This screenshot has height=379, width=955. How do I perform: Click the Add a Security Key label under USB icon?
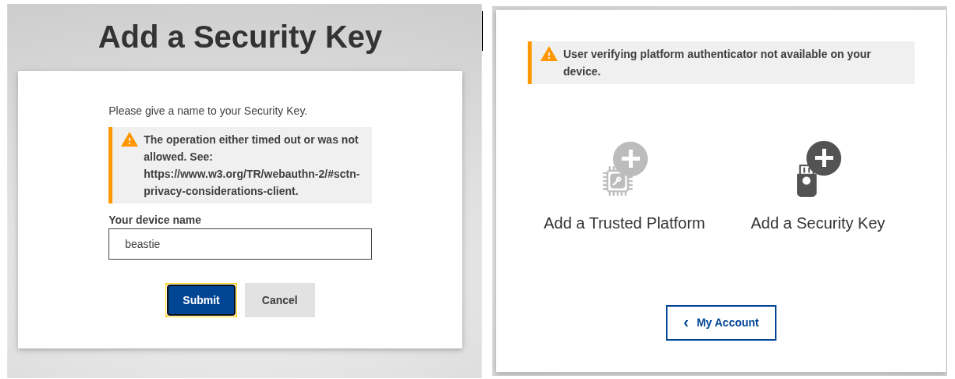(x=817, y=223)
